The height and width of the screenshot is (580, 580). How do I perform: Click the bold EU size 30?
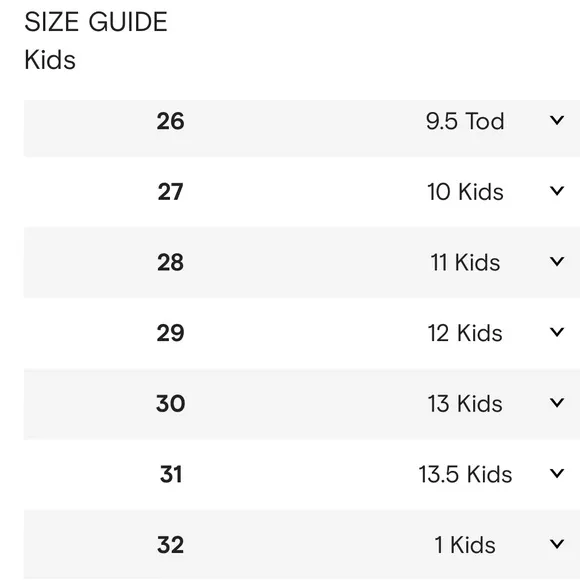tap(170, 403)
